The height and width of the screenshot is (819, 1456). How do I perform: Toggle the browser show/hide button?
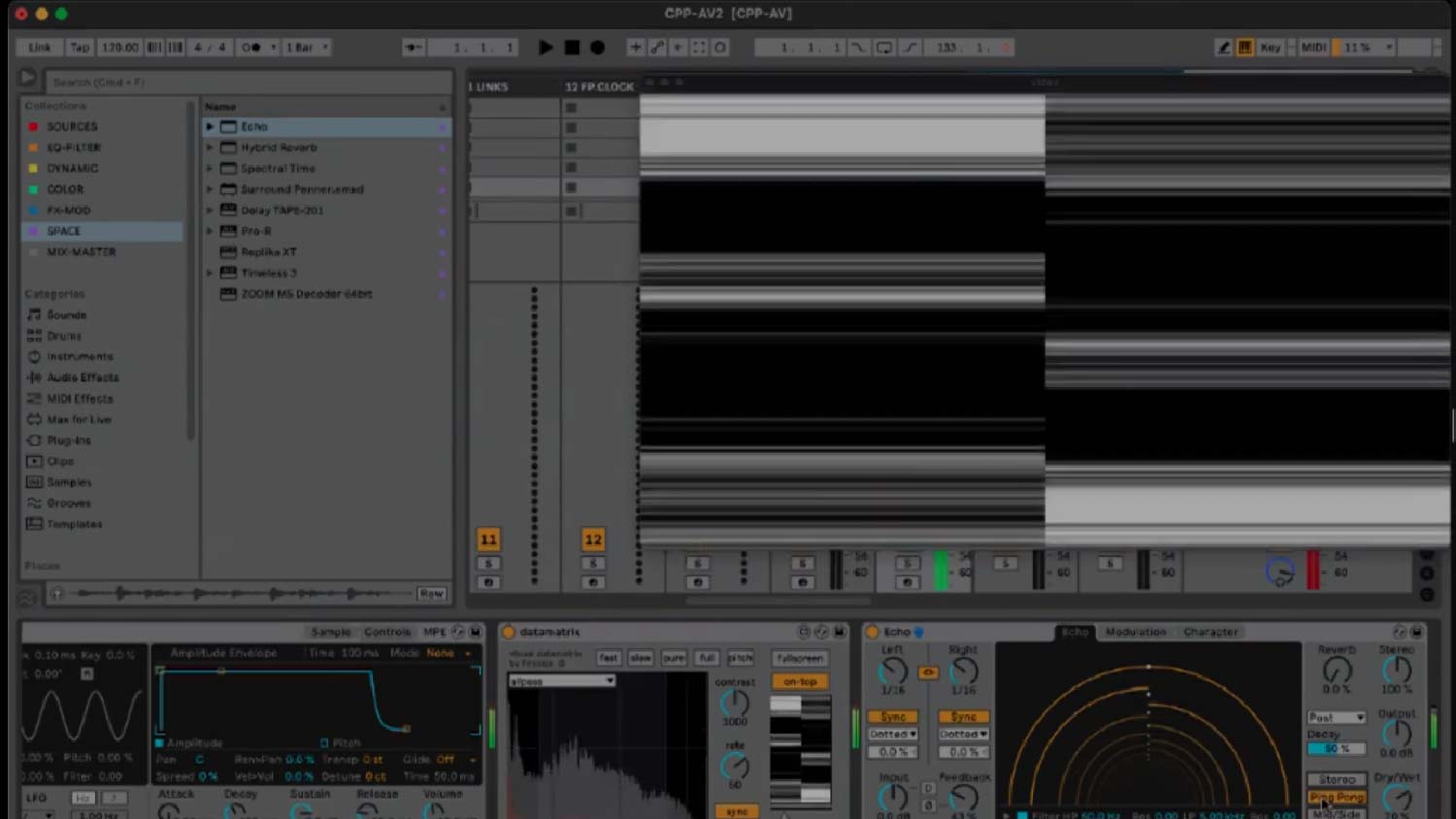pyautogui.click(x=27, y=78)
